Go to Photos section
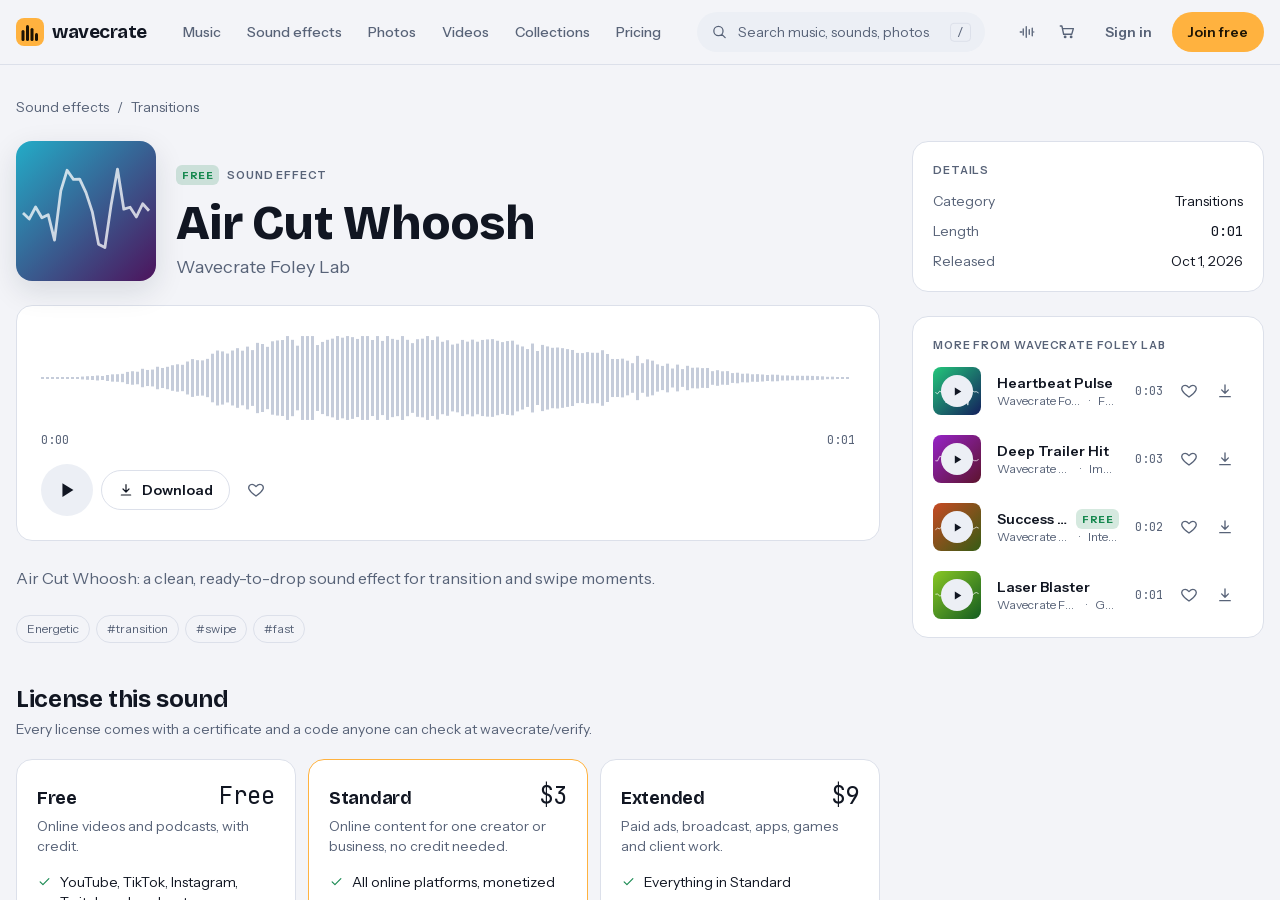The height and width of the screenshot is (900, 1280). point(392,32)
